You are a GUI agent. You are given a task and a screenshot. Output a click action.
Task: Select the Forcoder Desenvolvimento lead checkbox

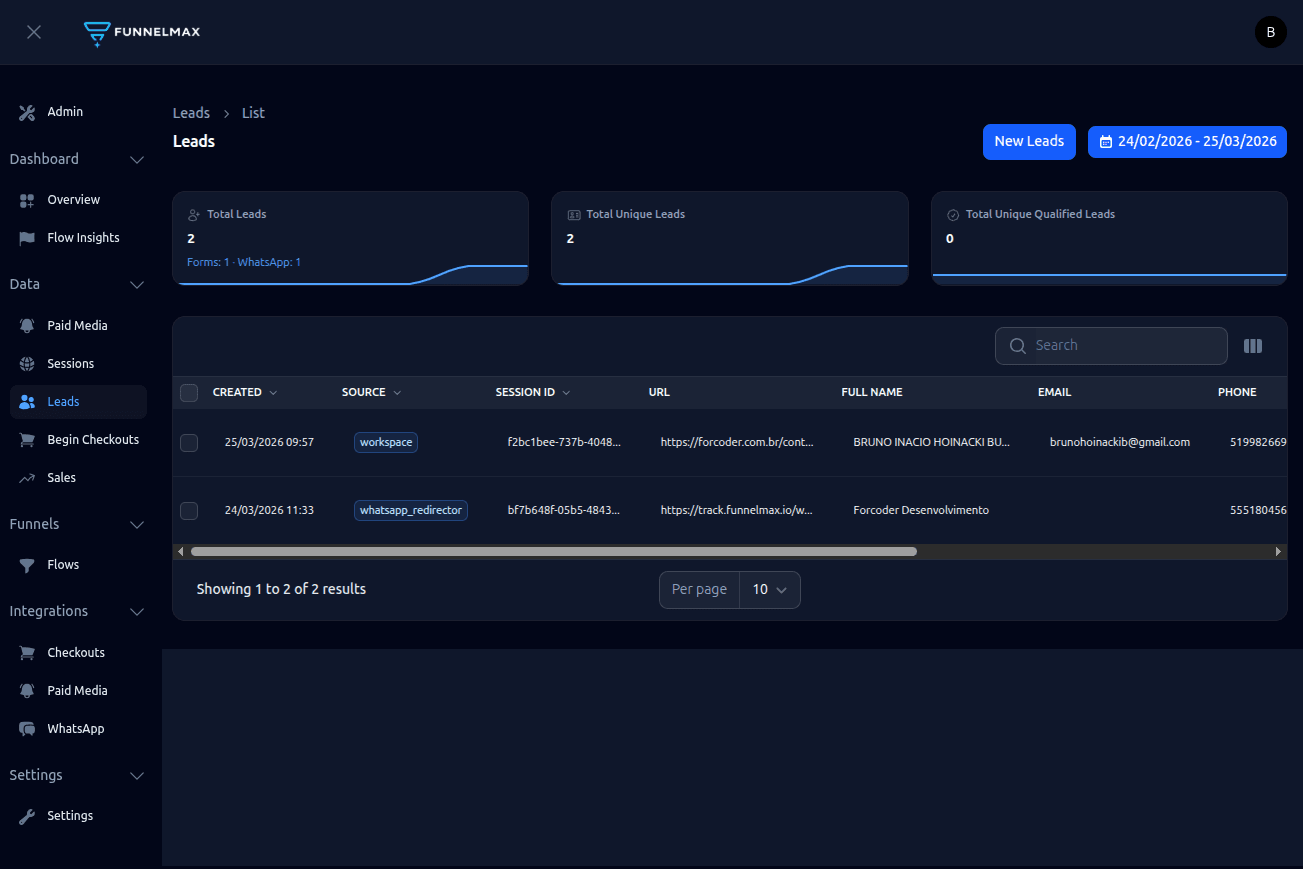[x=189, y=510]
